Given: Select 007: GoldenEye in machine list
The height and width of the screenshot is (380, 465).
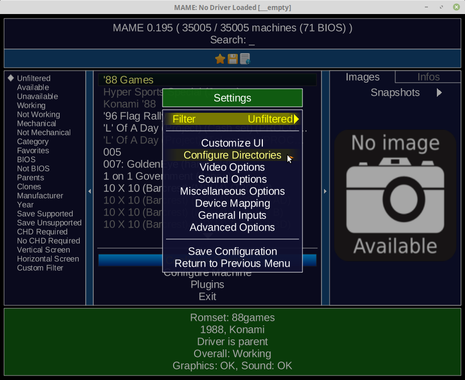Looking at the screenshot, I should coord(132,164).
